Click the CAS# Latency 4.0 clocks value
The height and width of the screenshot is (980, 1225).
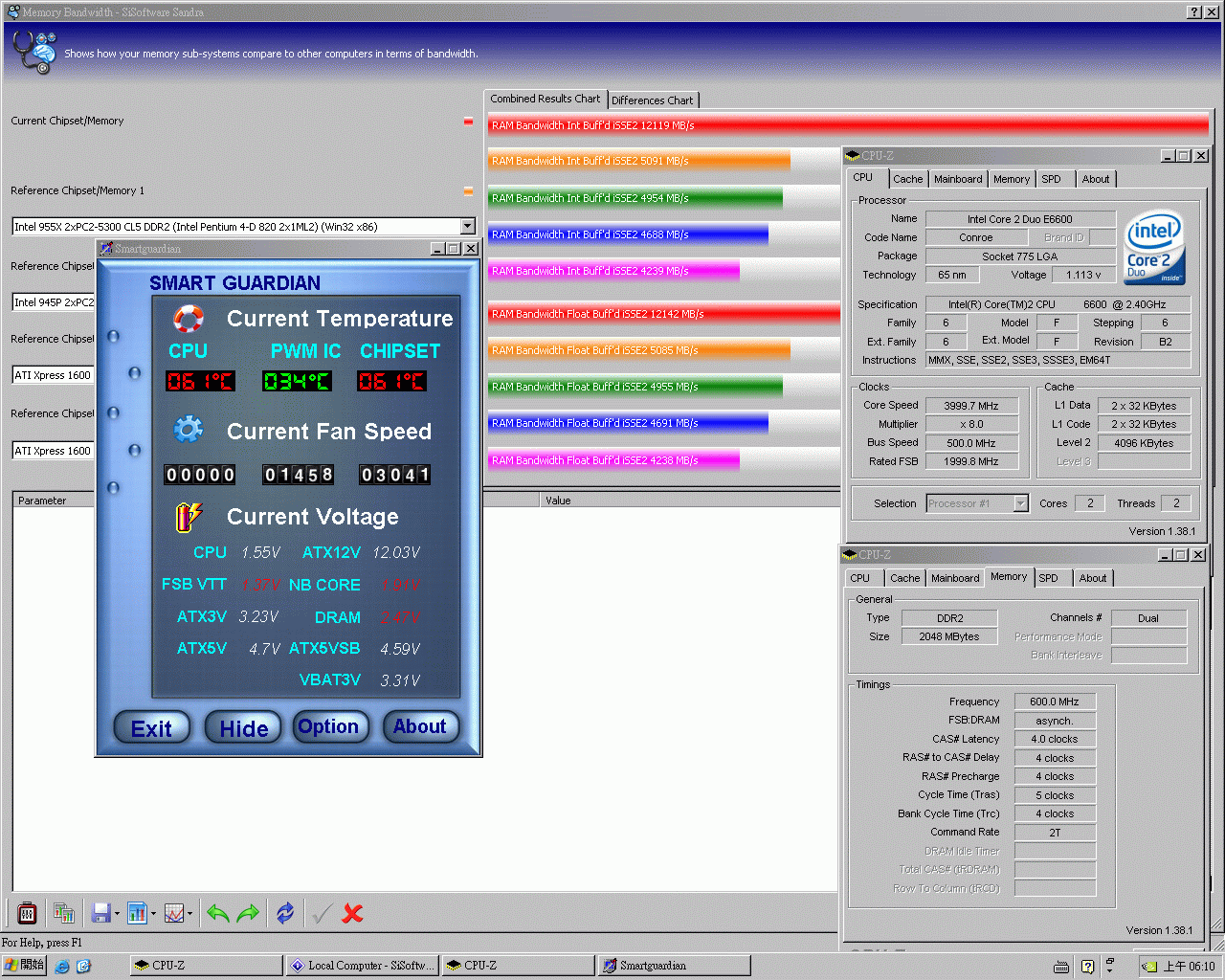click(1055, 739)
